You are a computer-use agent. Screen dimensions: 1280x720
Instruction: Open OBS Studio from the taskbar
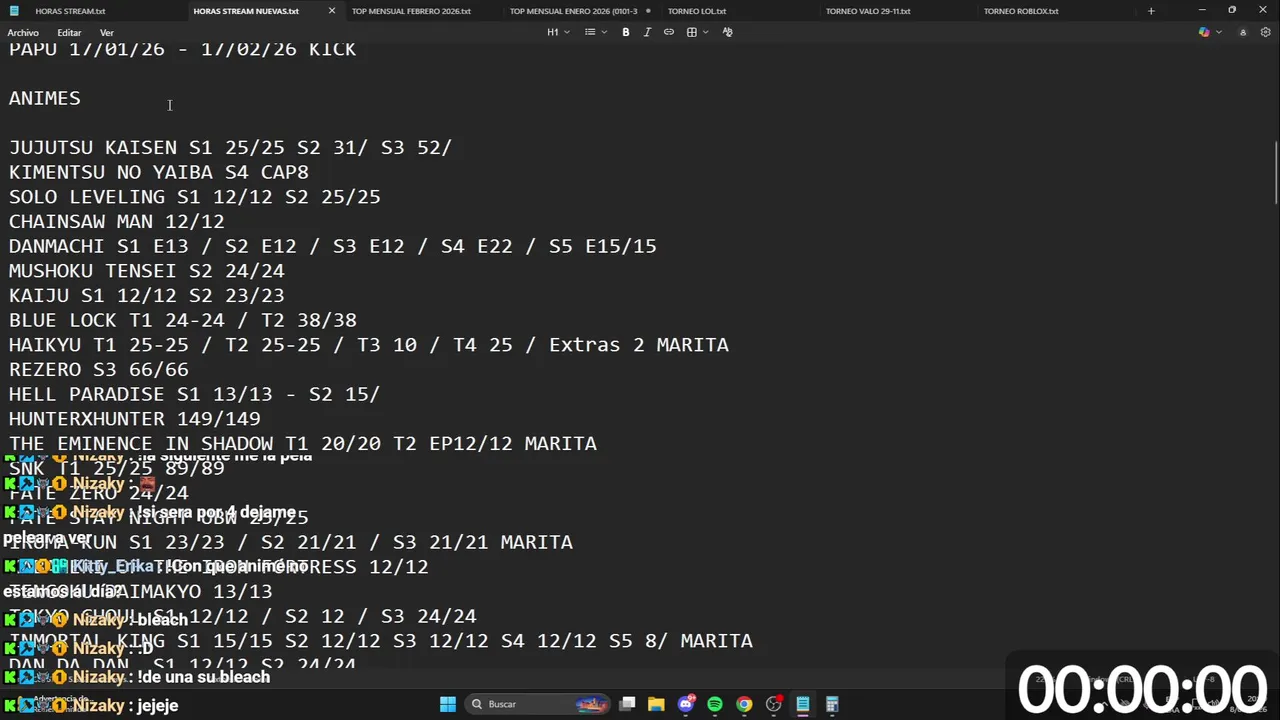pos(773,704)
